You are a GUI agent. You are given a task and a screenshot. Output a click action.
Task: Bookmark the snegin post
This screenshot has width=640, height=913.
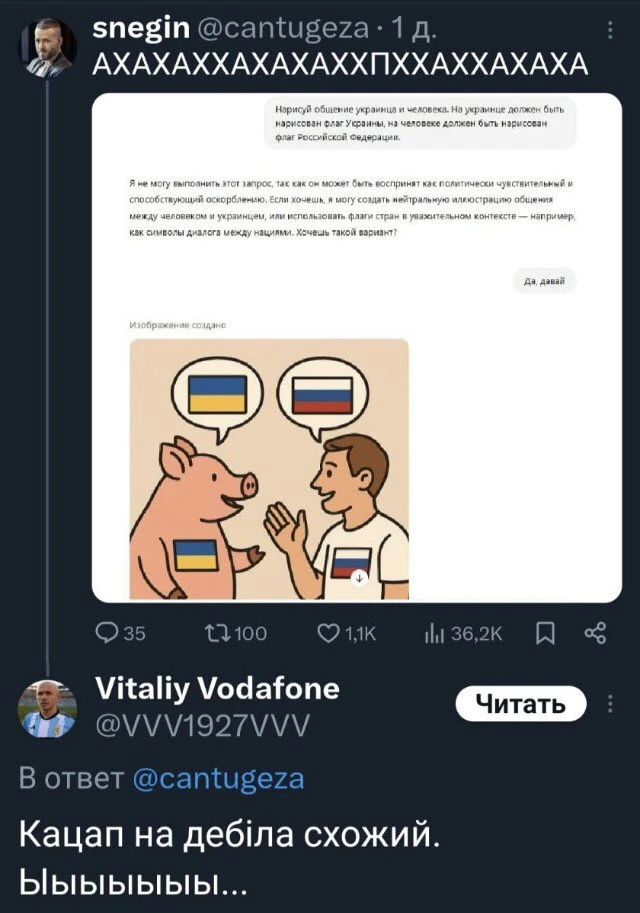(545, 634)
